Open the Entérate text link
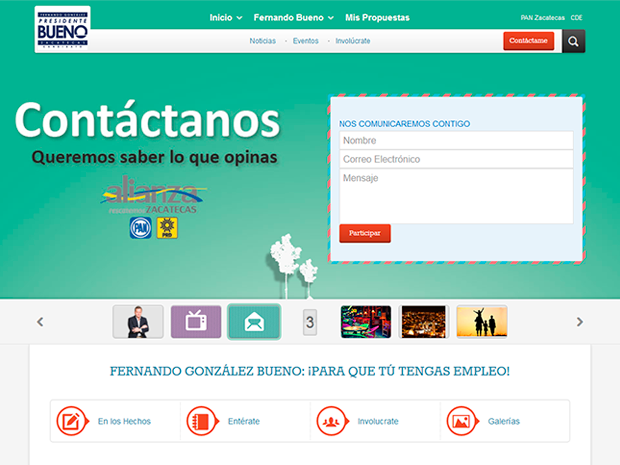 click(x=244, y=422)
